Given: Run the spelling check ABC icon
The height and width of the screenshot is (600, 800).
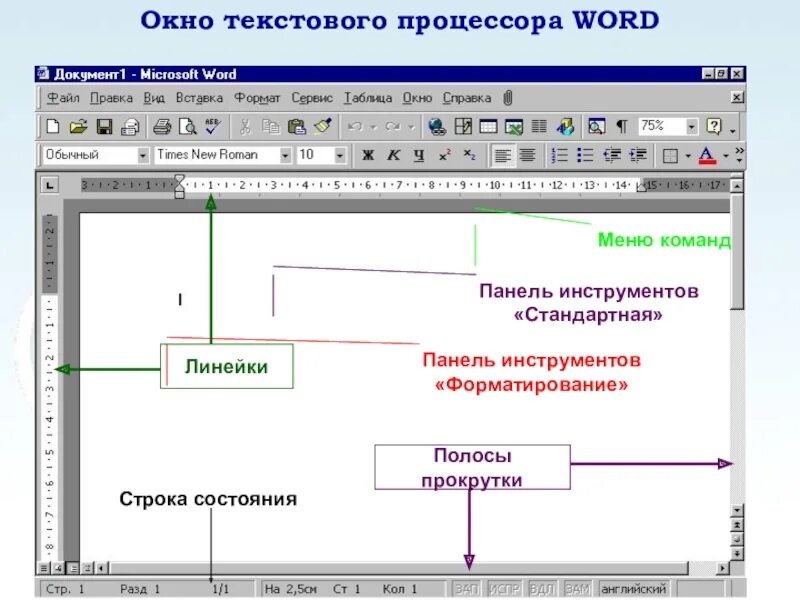Looking at the screenshot, I should (x=213, y=126).
